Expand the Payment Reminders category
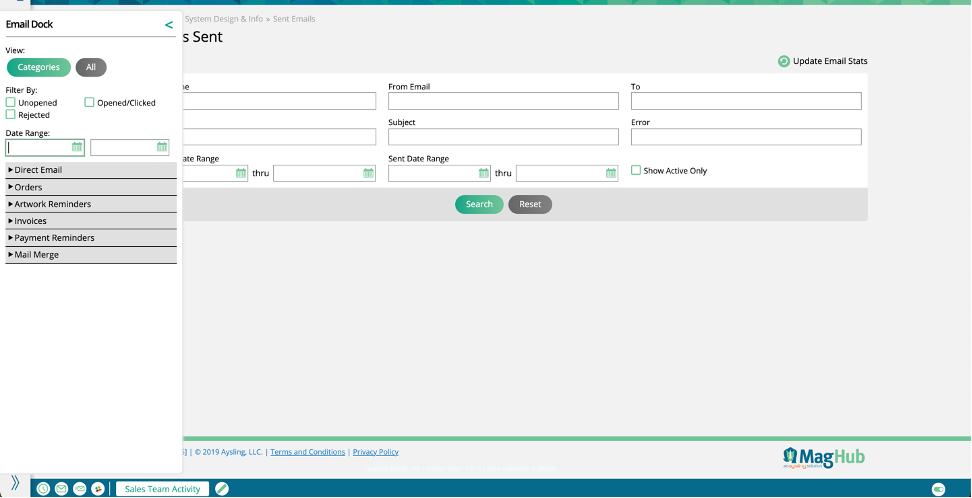972x498 pixels. coord(54,238)
